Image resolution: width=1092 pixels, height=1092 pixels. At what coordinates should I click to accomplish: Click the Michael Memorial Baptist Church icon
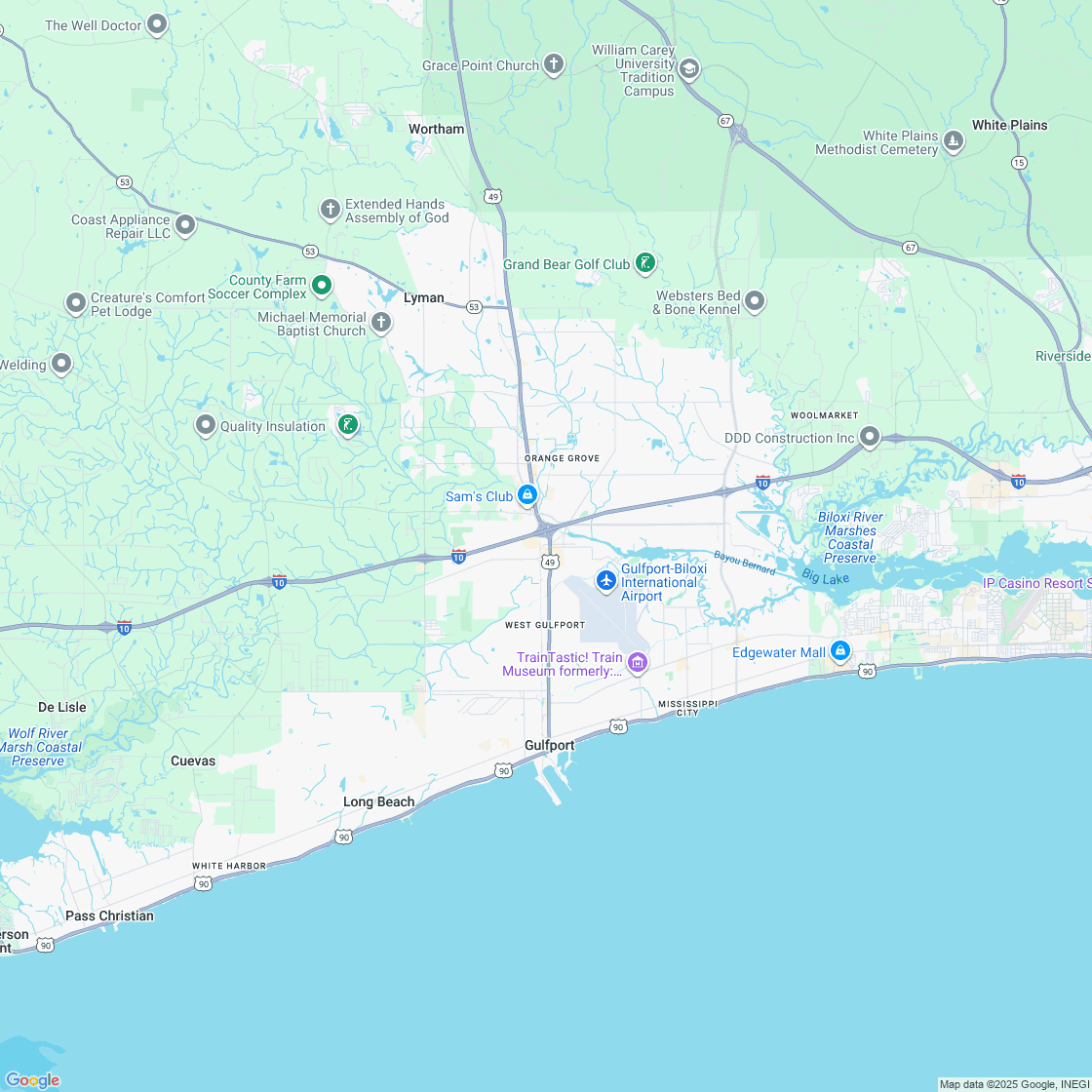(380, 322)
